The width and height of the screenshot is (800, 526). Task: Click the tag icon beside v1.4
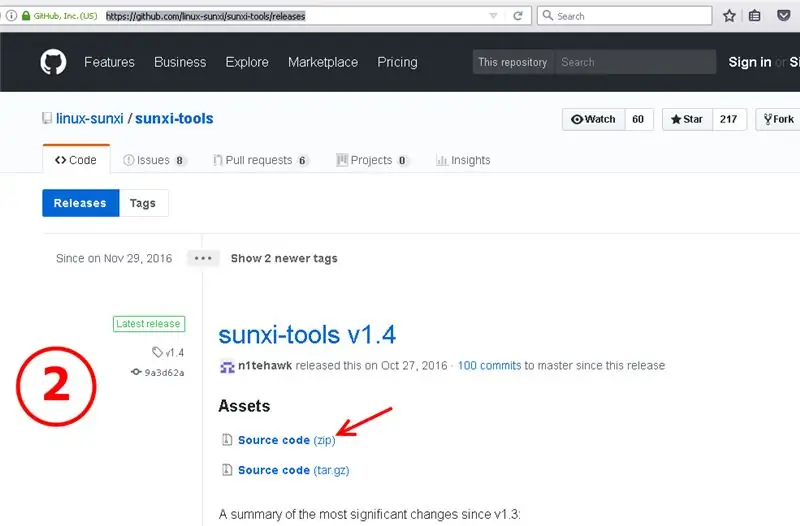point(158,352)
